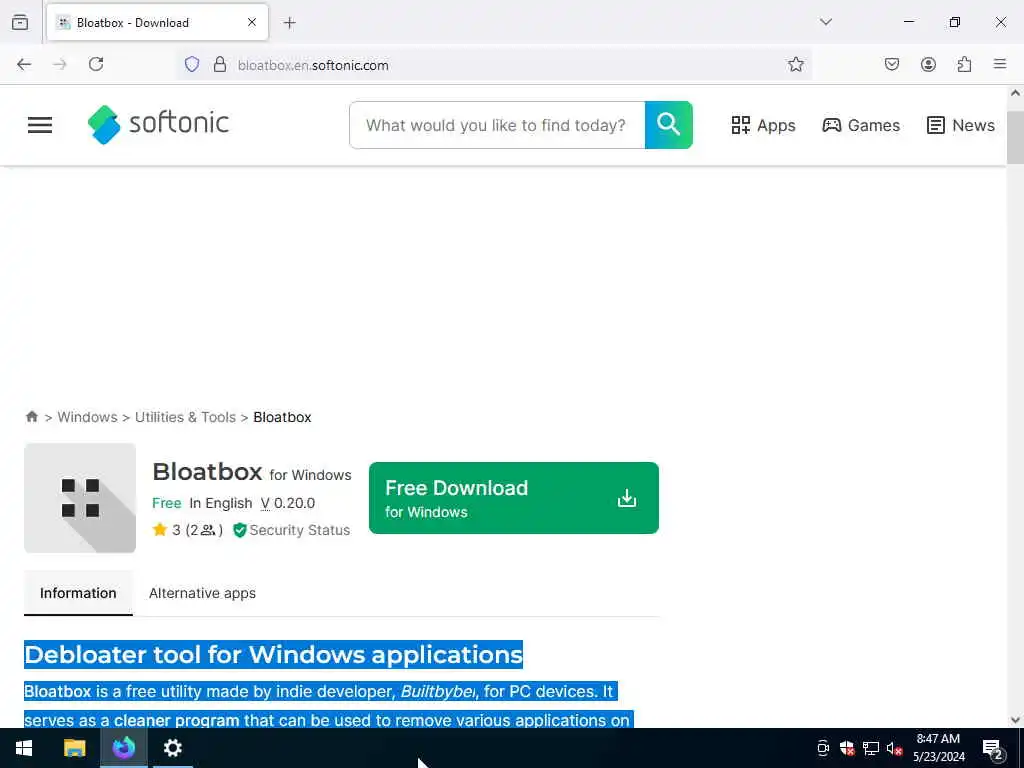Click the In English language label
This screenshot has height=768, width=1024.
click(221, 504)
